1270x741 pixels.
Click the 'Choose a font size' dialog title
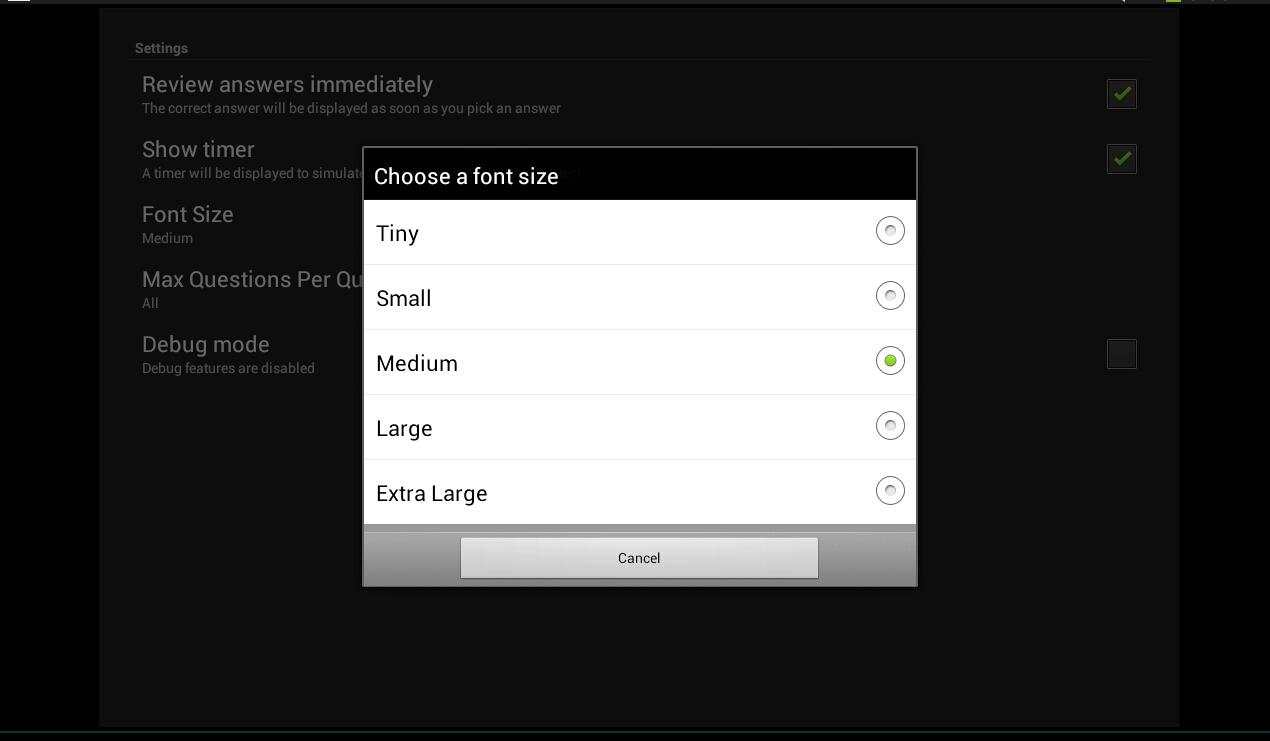(466, 176)
